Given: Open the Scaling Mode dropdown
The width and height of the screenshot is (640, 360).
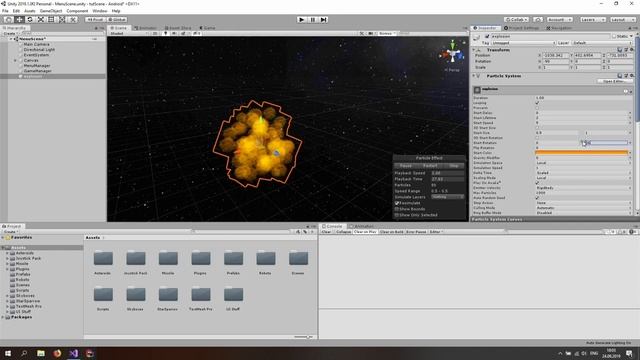Looking at the screenshot, I should pos(583,178).
